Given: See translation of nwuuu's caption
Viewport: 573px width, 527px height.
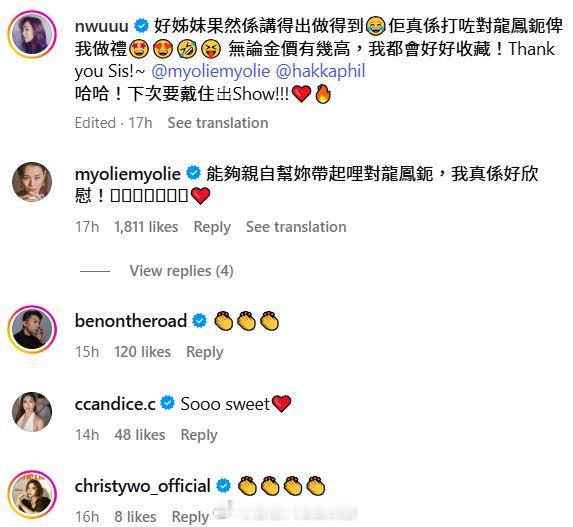Looking at the screenshot, I should pyautogui.click(x=218, y=123).
